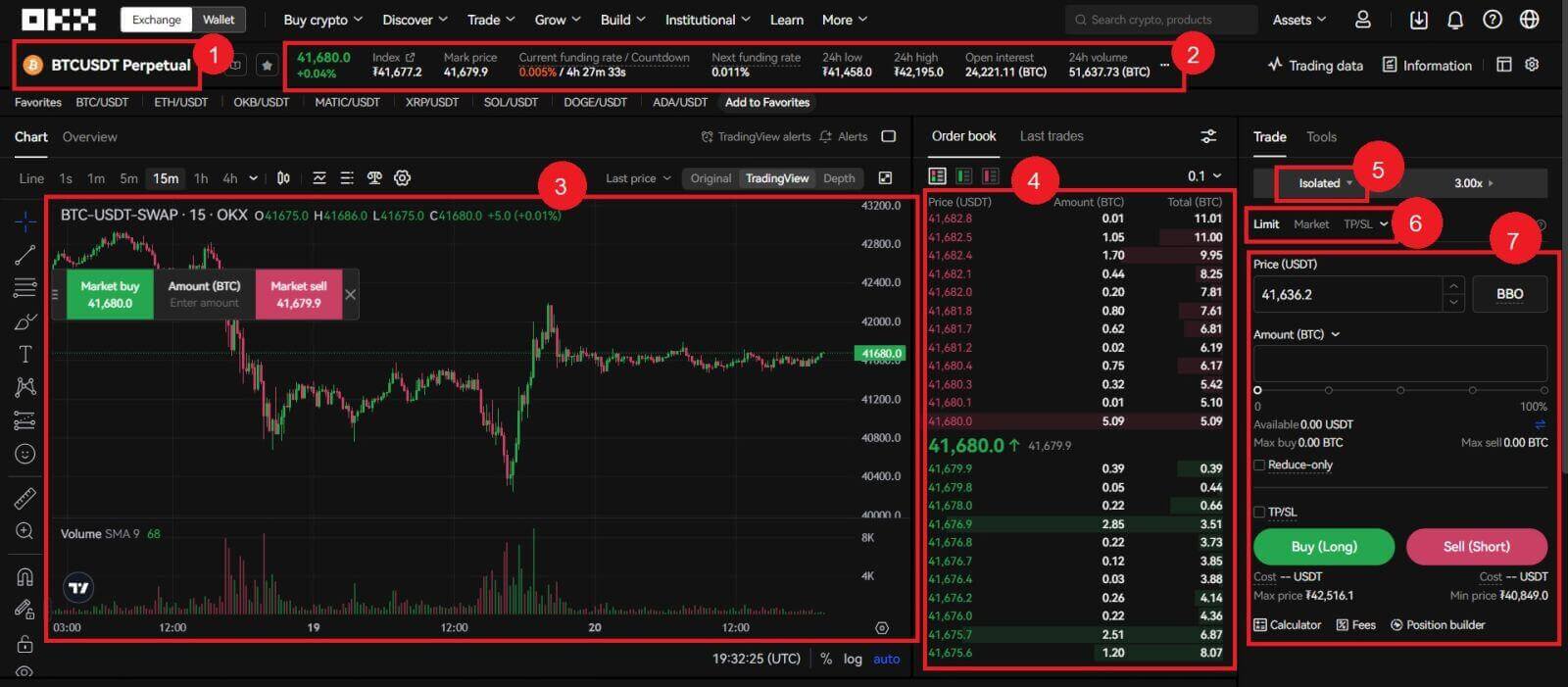This screenshot has width=1568, height=687.
Task: Click the amount percentage slider handle
Action: (1257, 390)
